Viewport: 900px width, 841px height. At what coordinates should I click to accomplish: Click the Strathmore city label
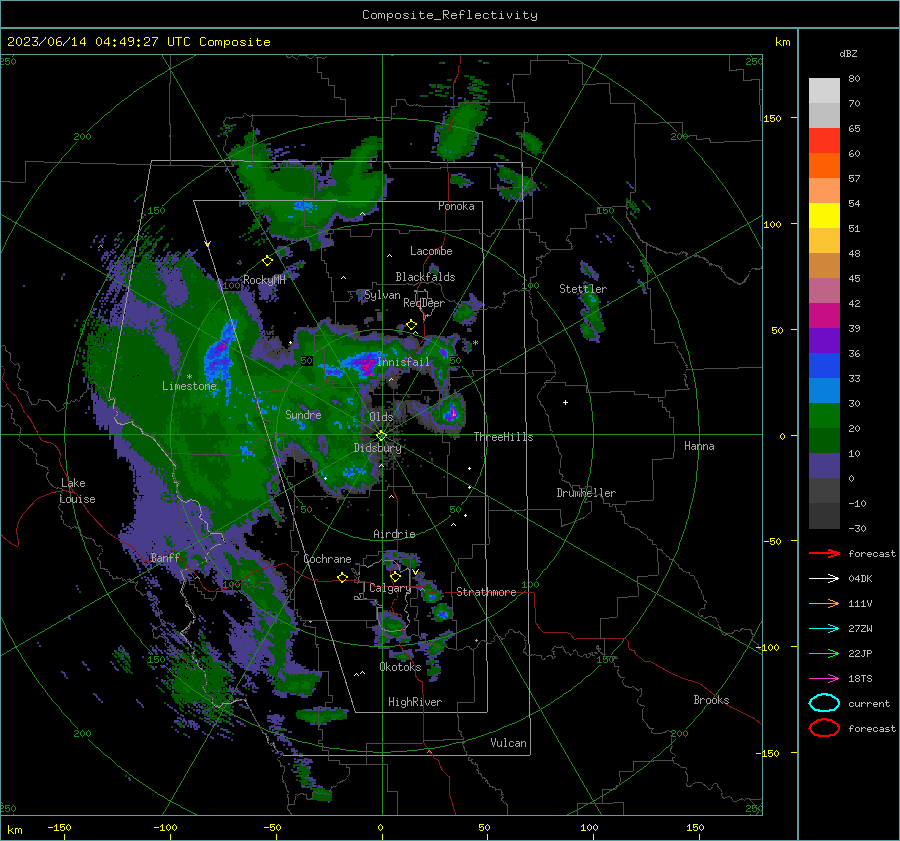(486, 592)
